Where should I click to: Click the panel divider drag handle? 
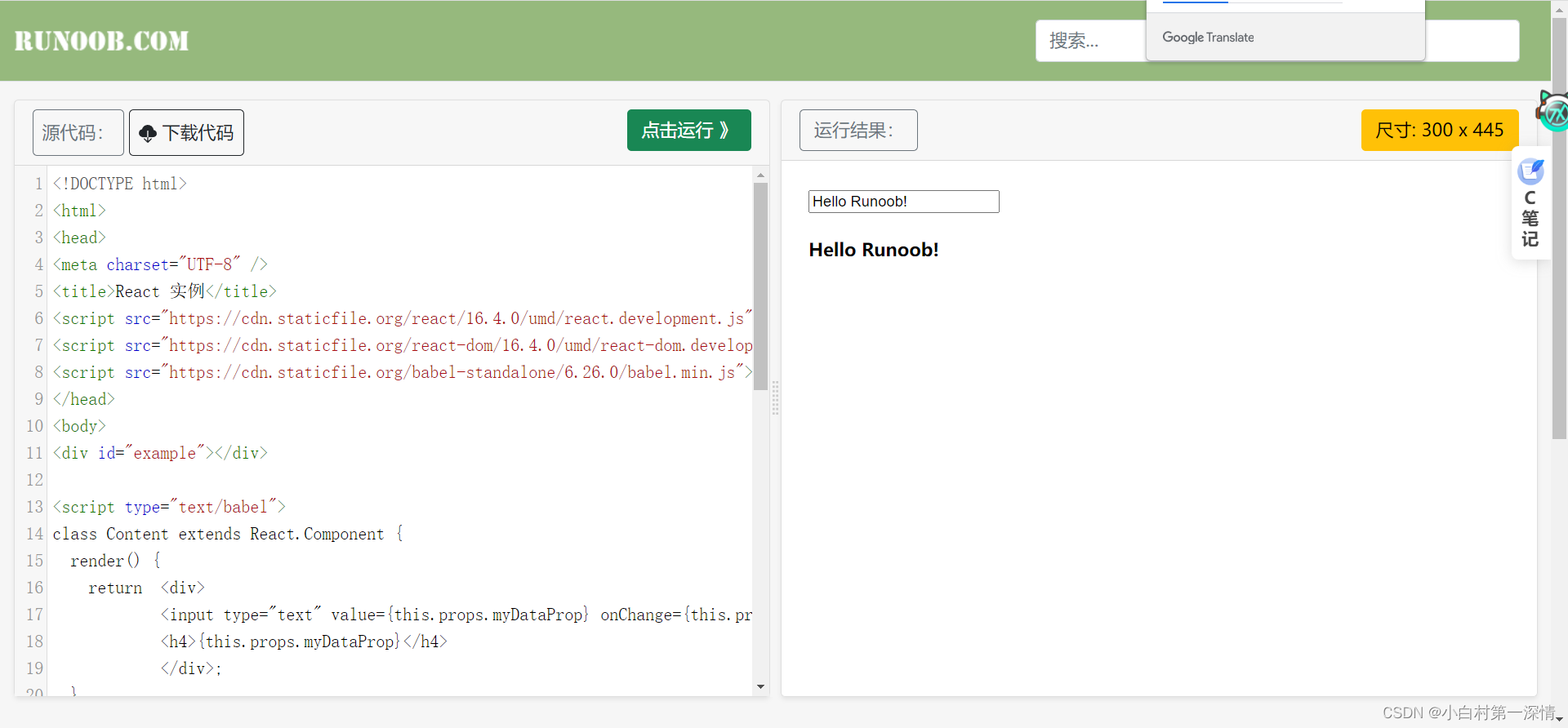click(775, 398)
